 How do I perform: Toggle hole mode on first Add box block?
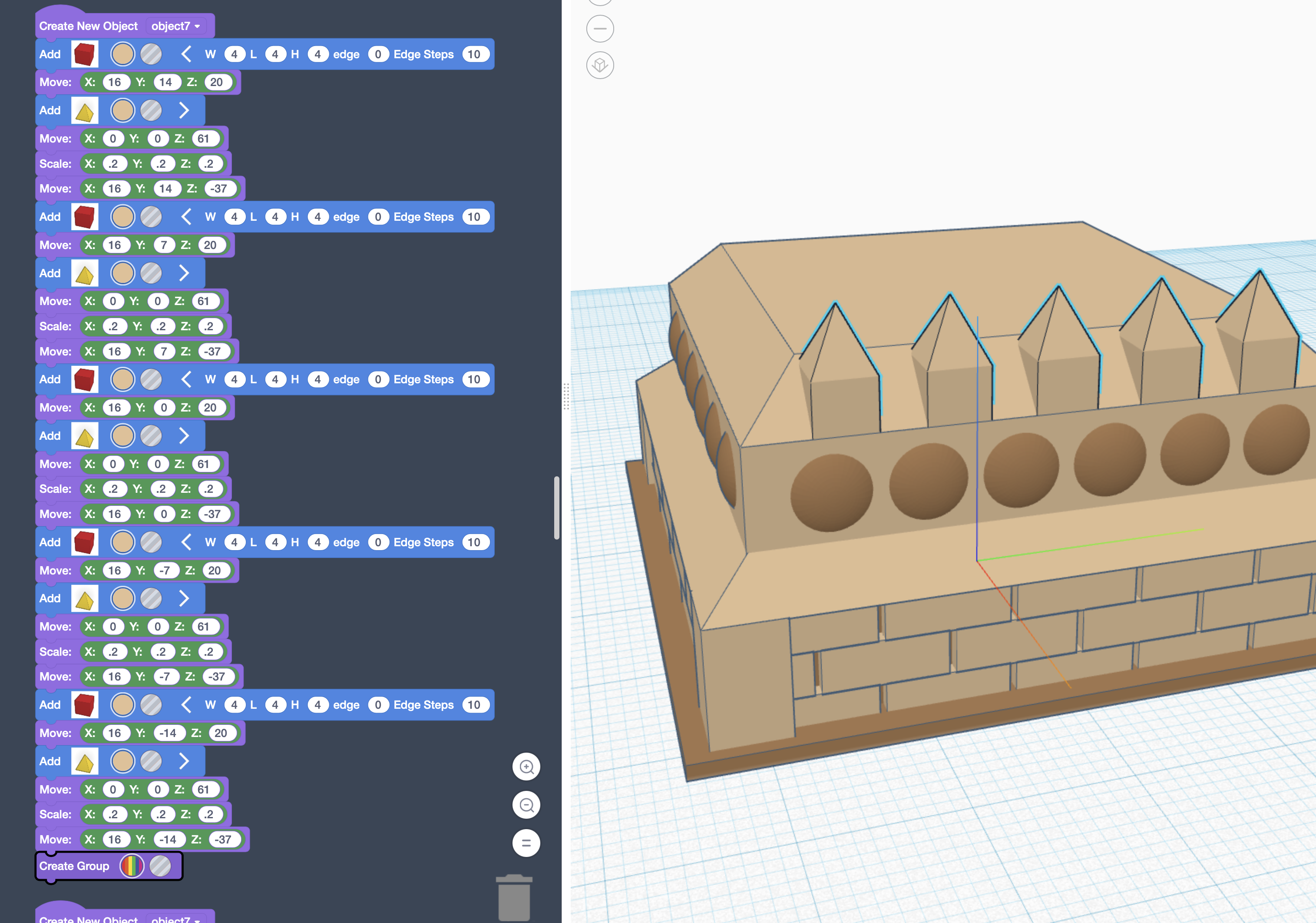tap(151, 54)
